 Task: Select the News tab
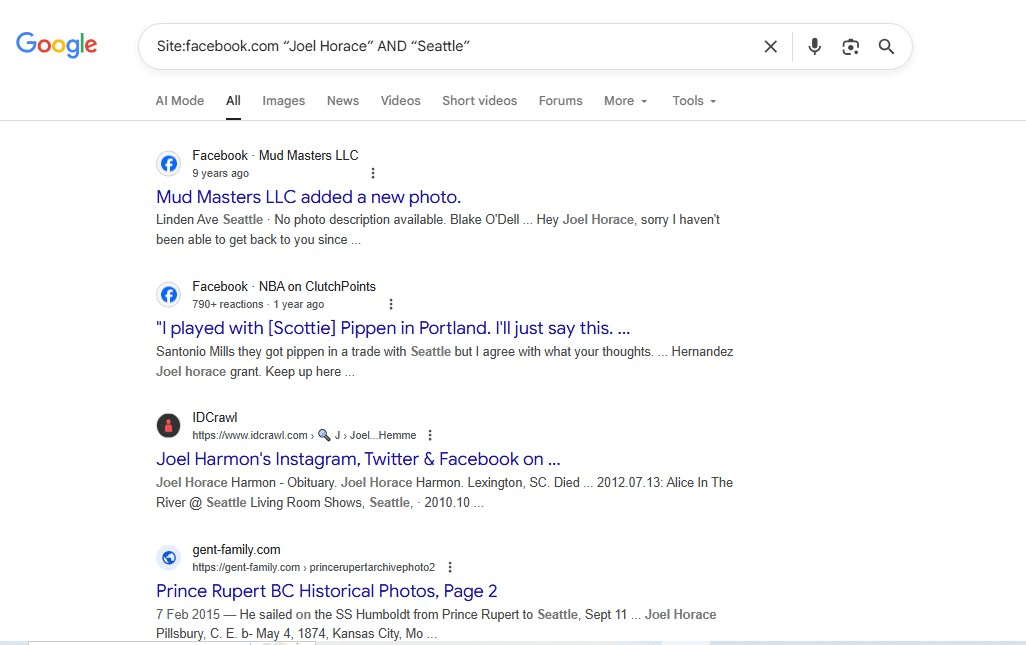[342, 100]
